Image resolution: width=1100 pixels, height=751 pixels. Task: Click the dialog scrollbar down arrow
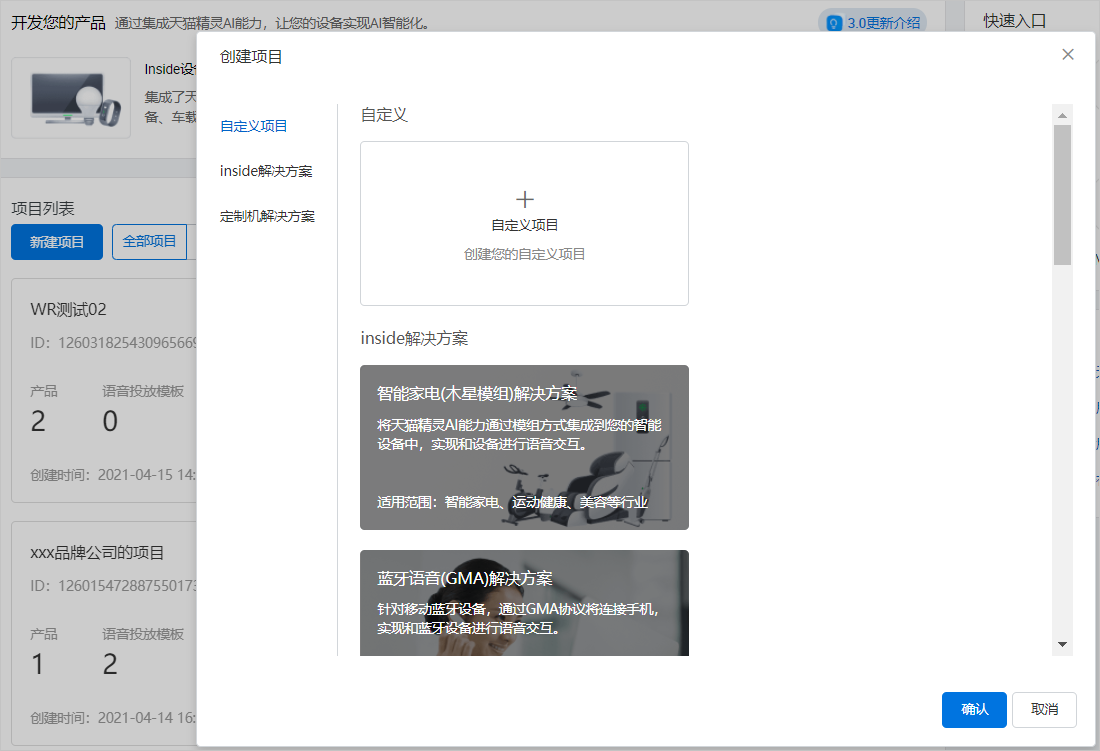[x=1062, y=644]
